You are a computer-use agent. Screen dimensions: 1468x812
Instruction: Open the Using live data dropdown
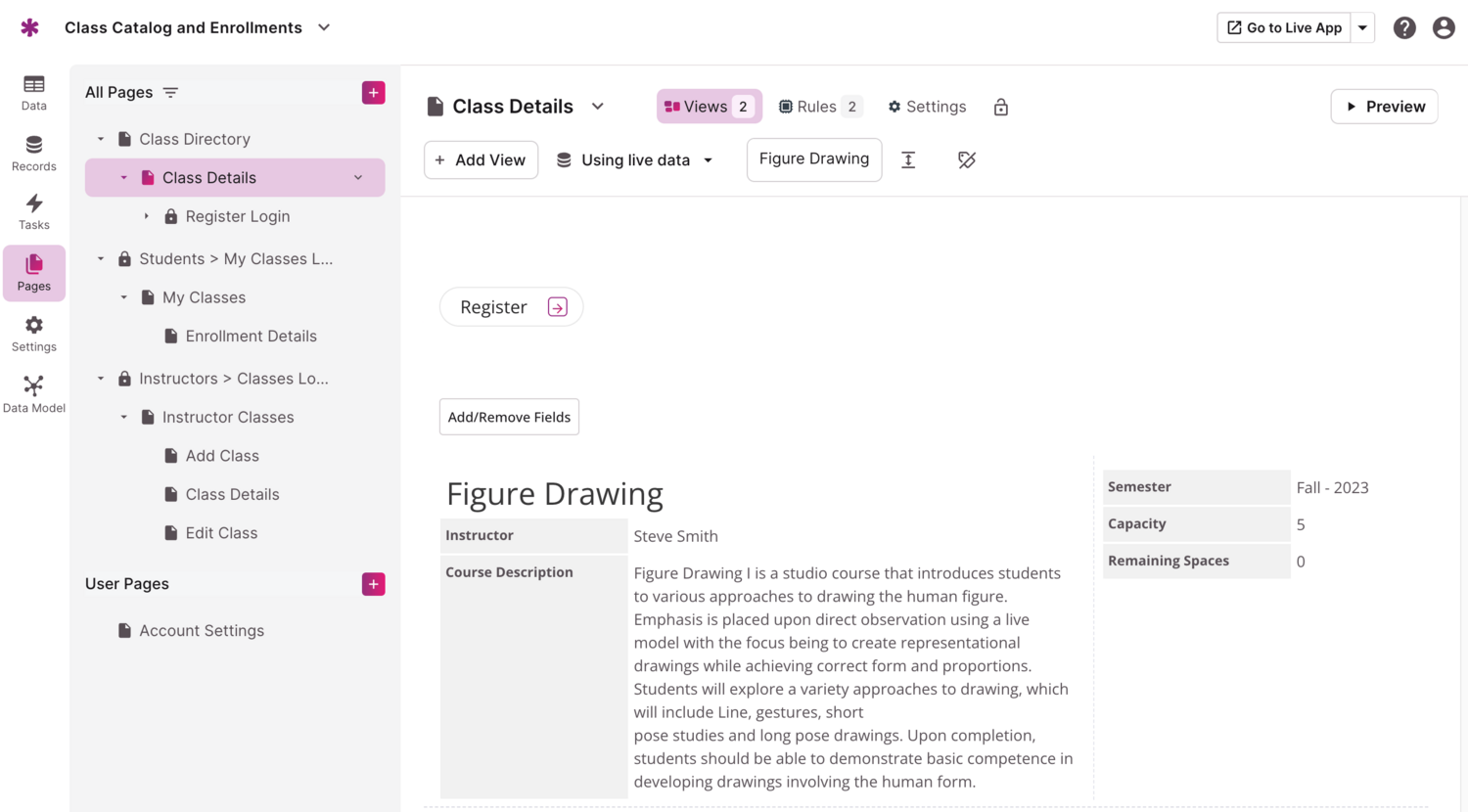[x=635, y=160]
